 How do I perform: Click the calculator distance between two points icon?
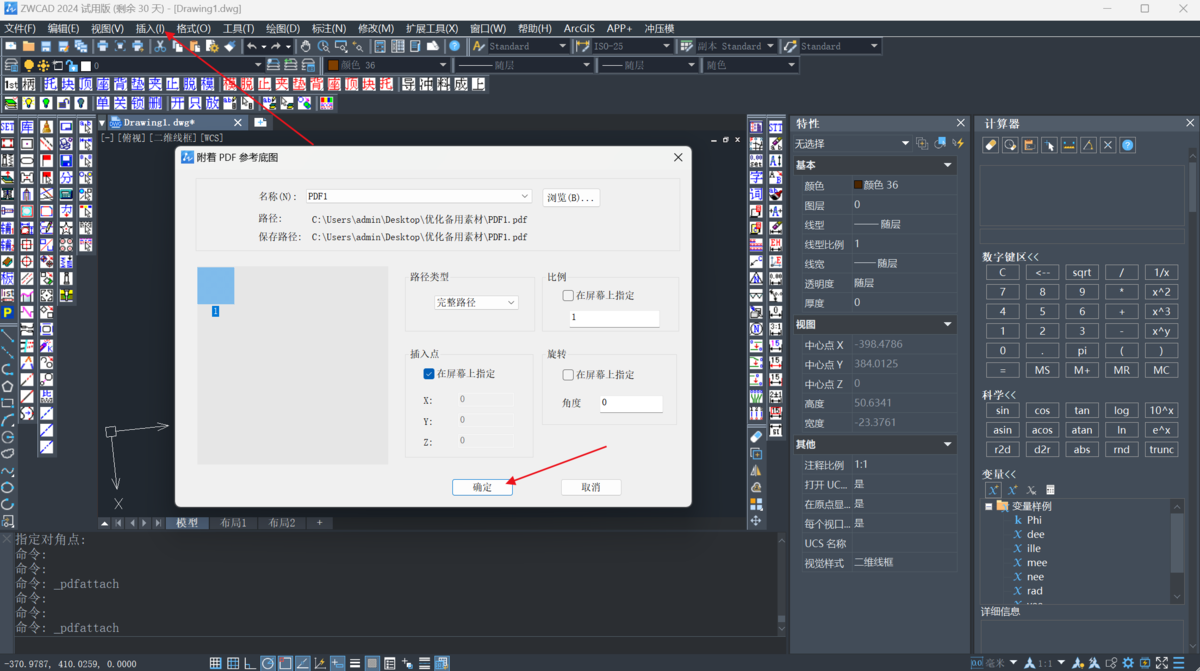tap(1069, 145)
